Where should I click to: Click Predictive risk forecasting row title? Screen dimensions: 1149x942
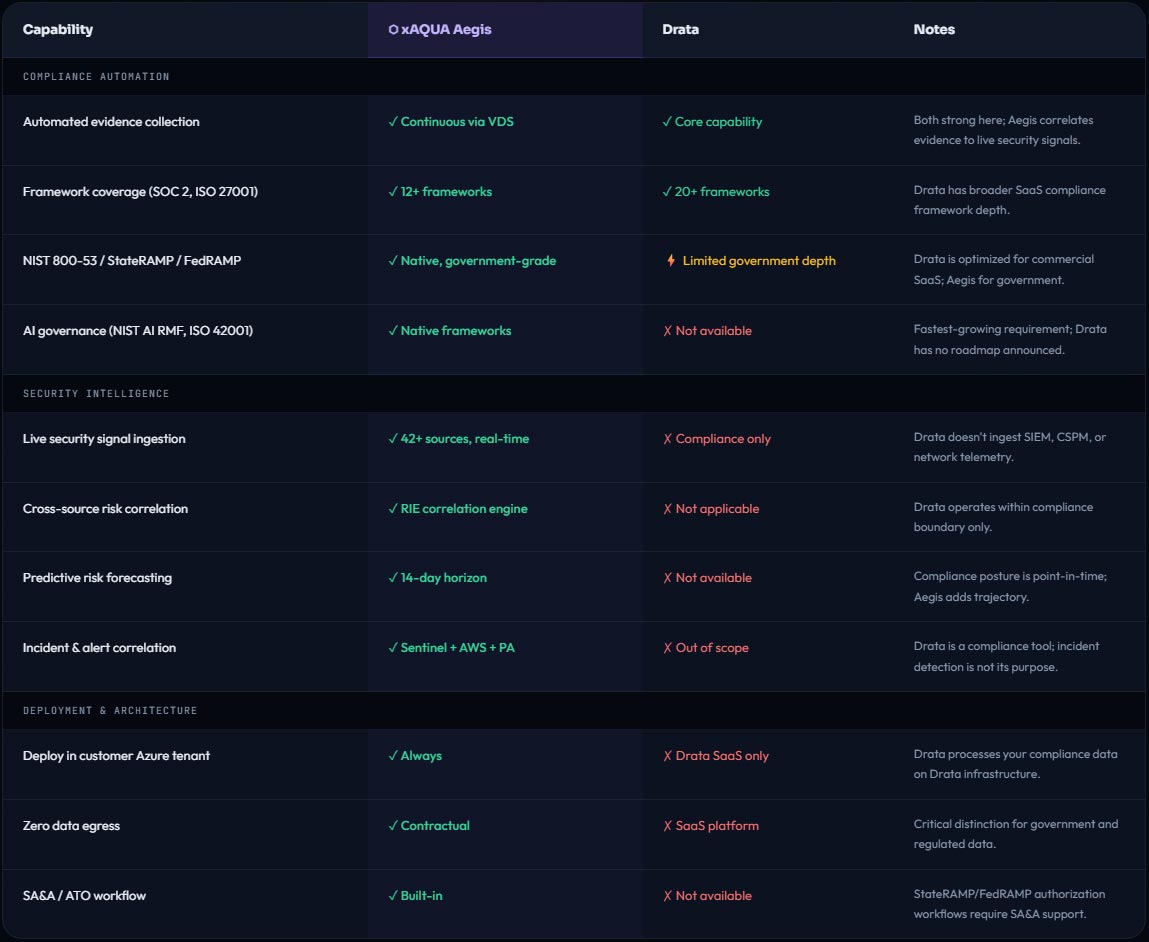pos(97,577)
